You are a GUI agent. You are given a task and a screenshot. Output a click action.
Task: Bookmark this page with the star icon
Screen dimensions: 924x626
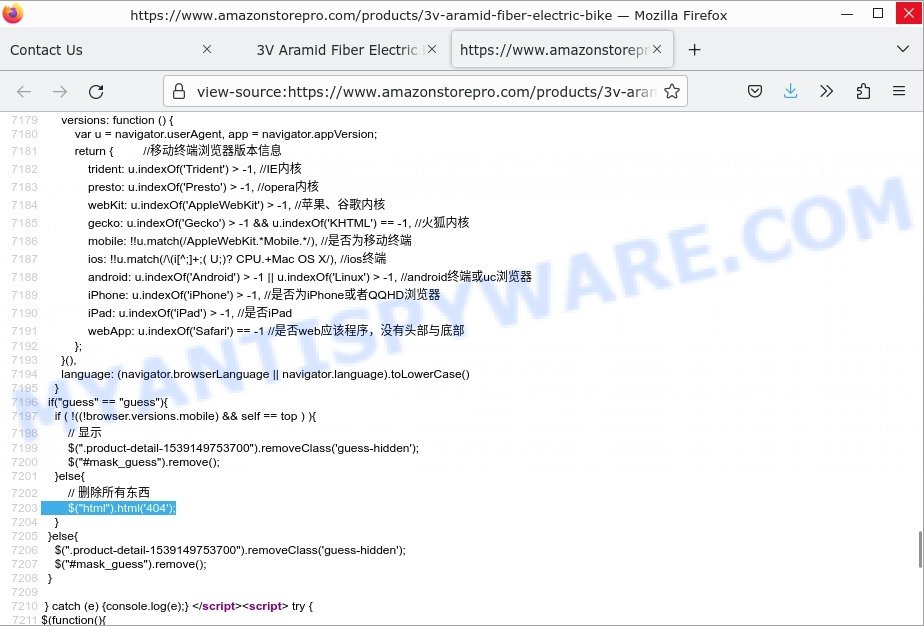[x=672, y=91]
